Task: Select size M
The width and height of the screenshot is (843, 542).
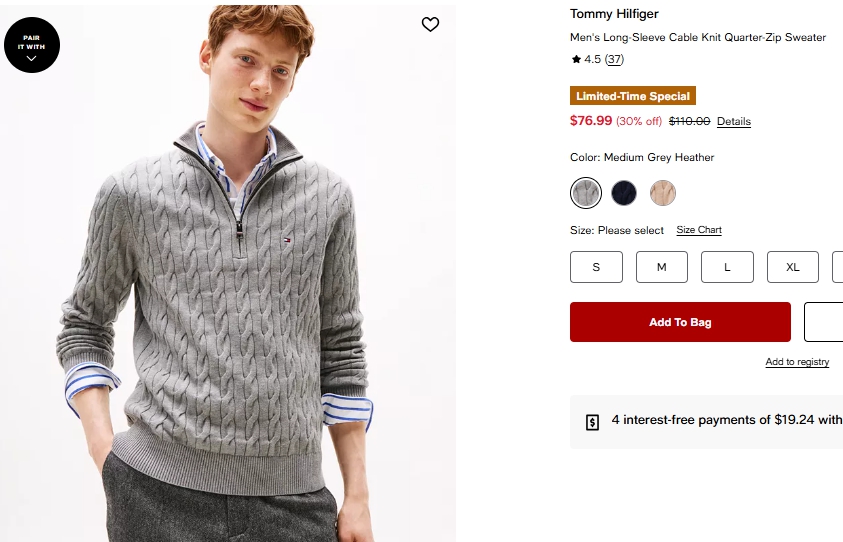Action: [x=661, y=267]
